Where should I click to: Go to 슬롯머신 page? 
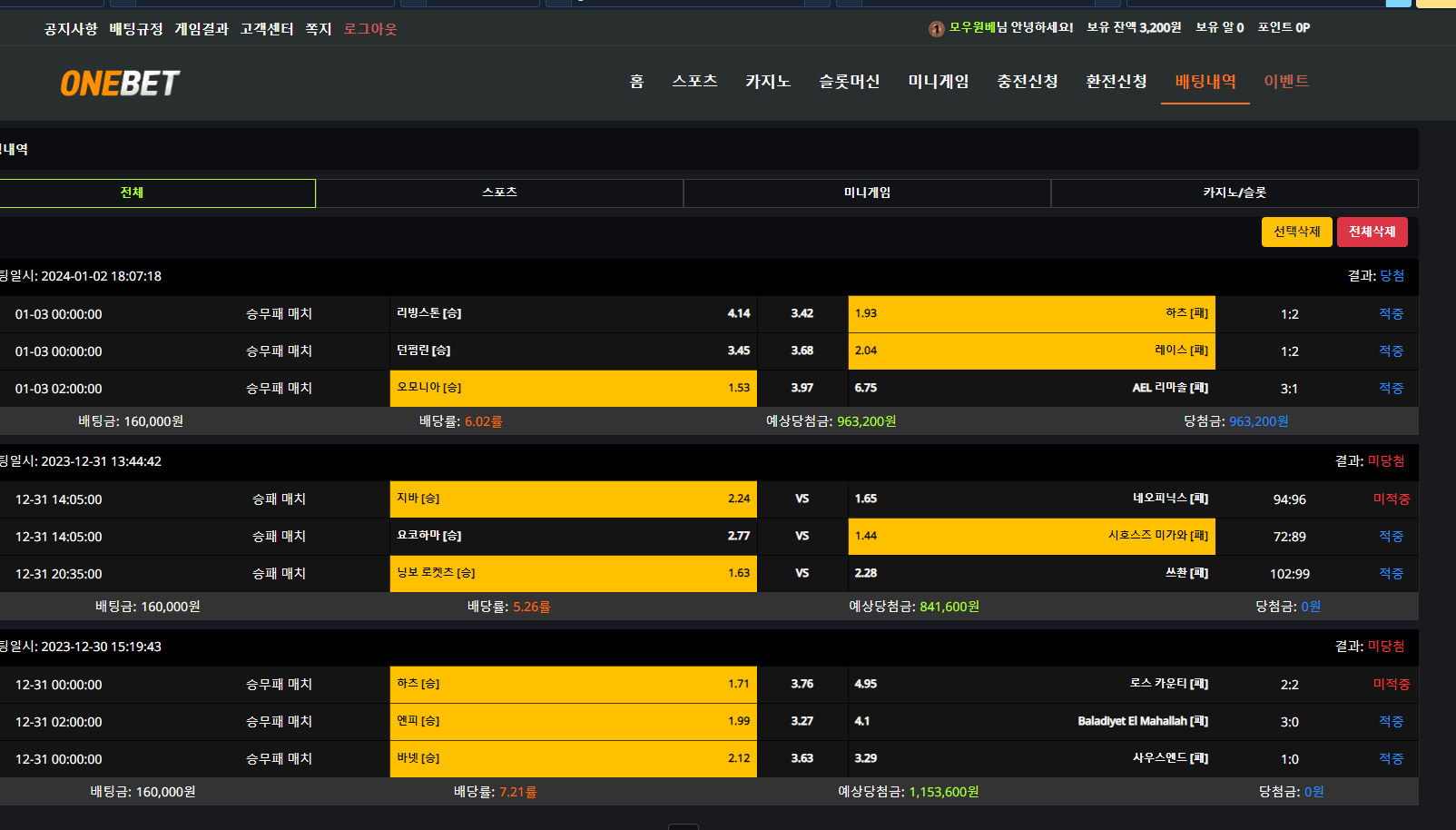849,82
